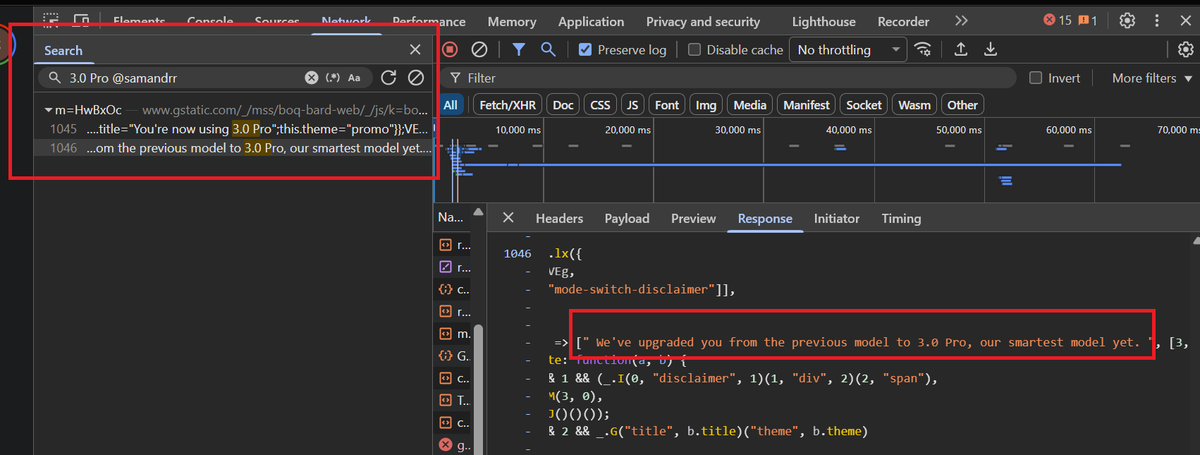Switch to the Timing tab
Viewport: 1200px width, 455px height.
click(x=901, y=218)
